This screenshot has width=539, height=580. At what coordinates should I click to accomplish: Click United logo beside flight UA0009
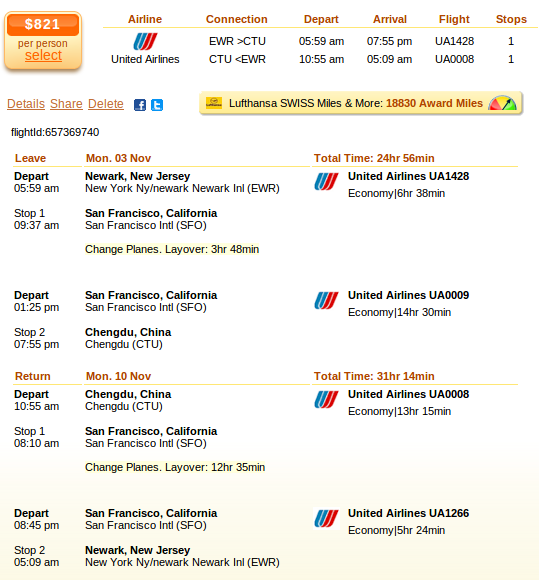coord(326,300)
